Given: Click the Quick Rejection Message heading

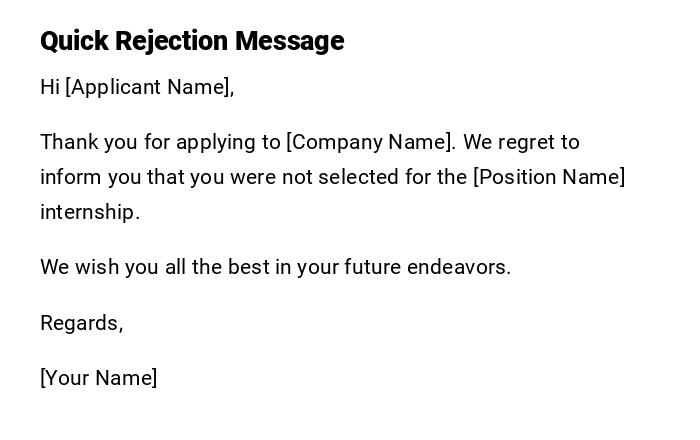Looking at the screenshot, I should click(x=192, y=41).
